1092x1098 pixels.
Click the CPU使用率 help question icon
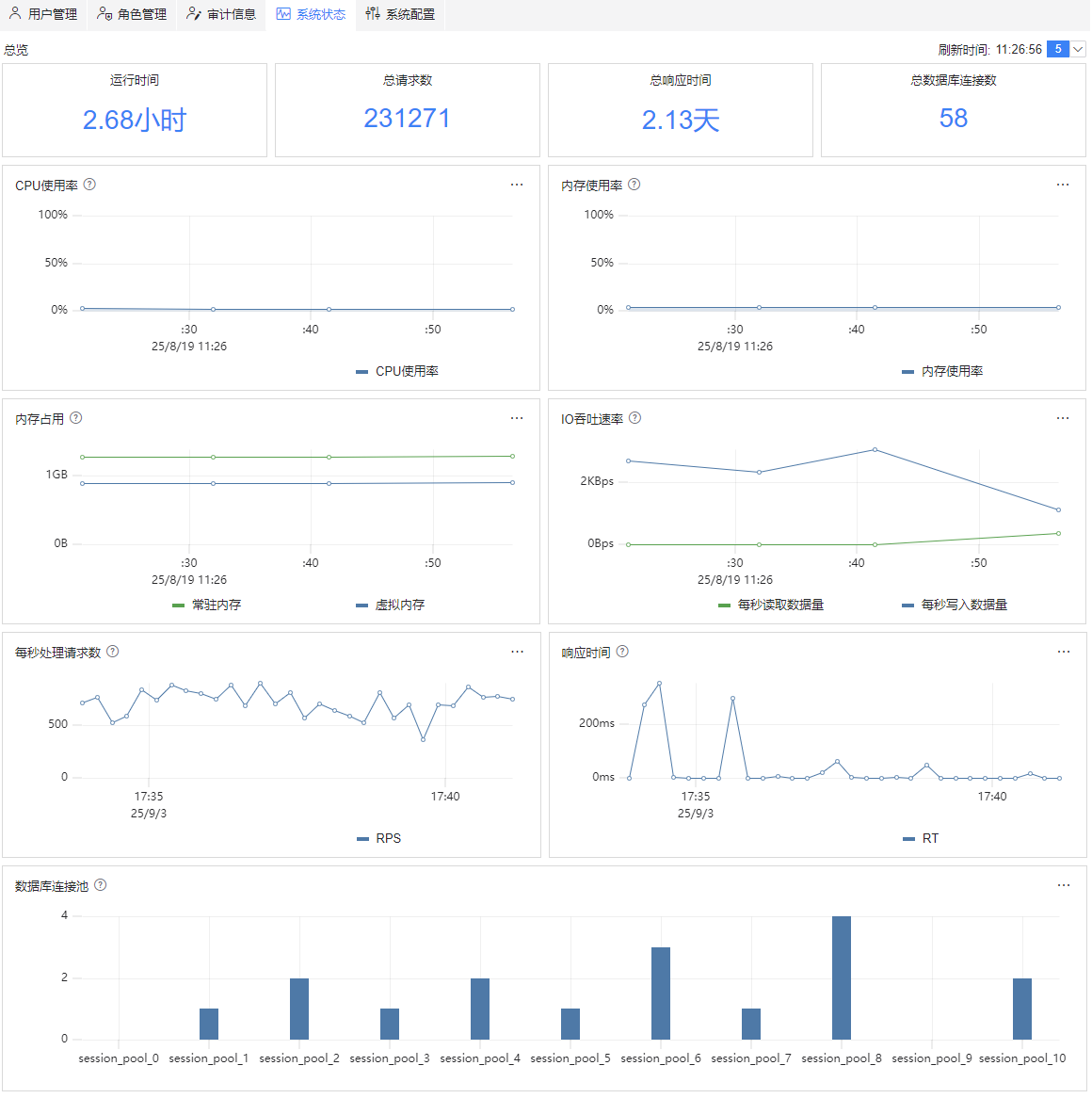89,185
